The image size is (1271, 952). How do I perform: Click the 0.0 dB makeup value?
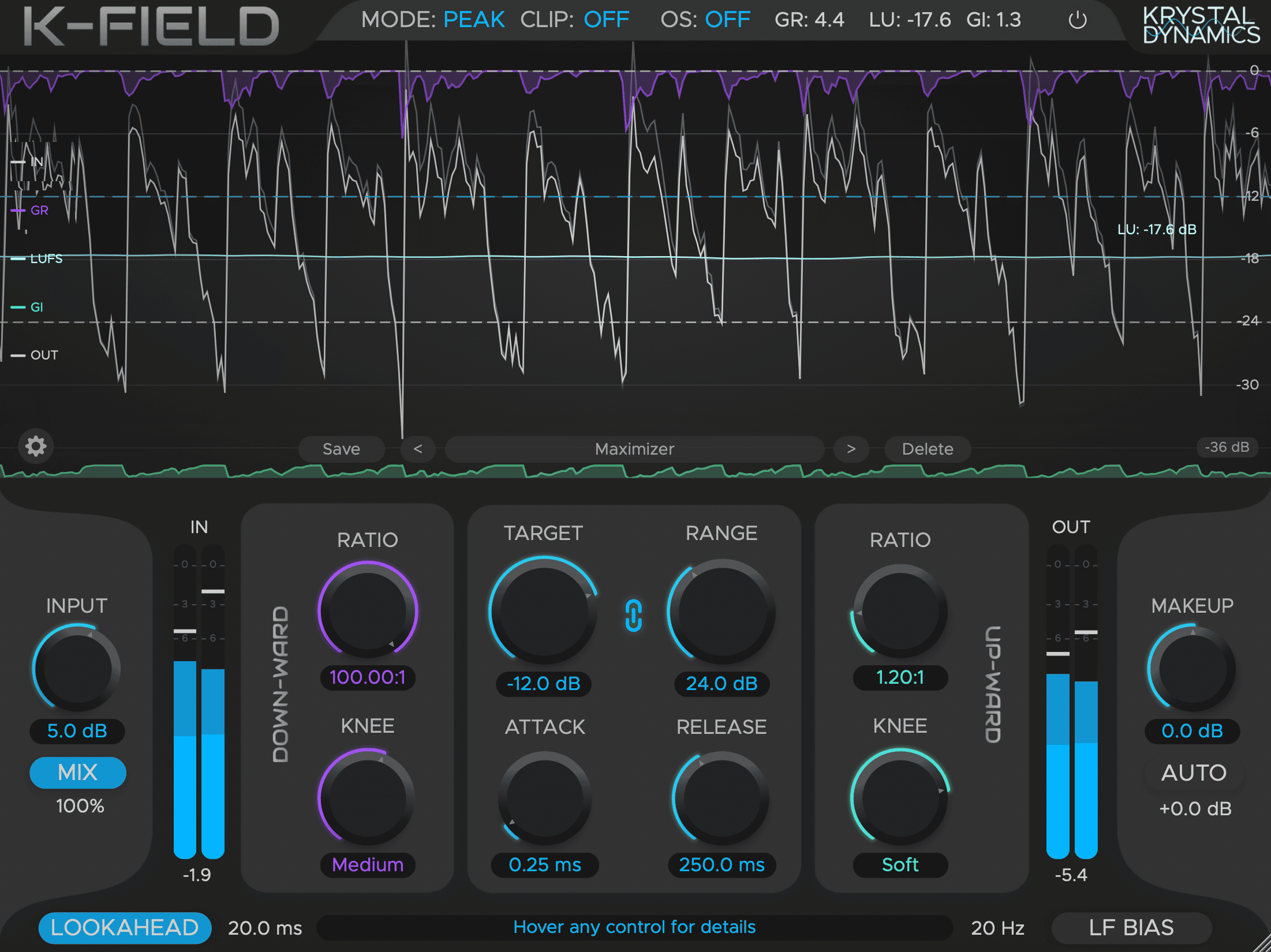coord(1193,731)
